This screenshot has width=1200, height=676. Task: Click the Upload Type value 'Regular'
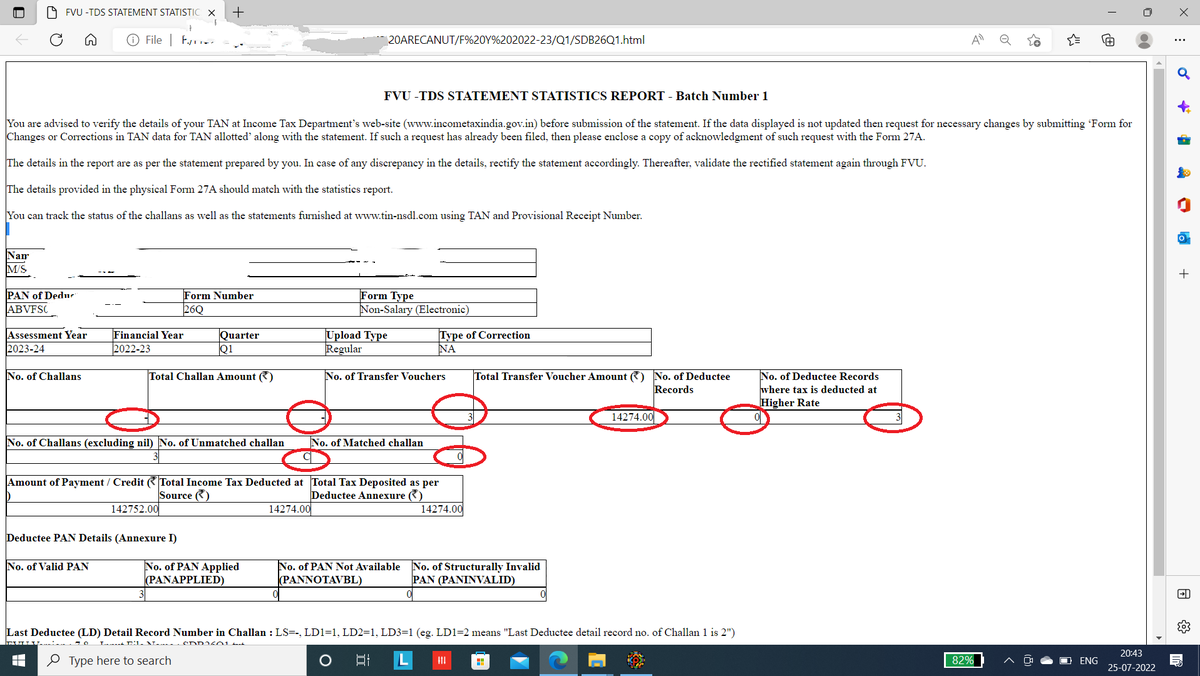[x=343, y=349]
